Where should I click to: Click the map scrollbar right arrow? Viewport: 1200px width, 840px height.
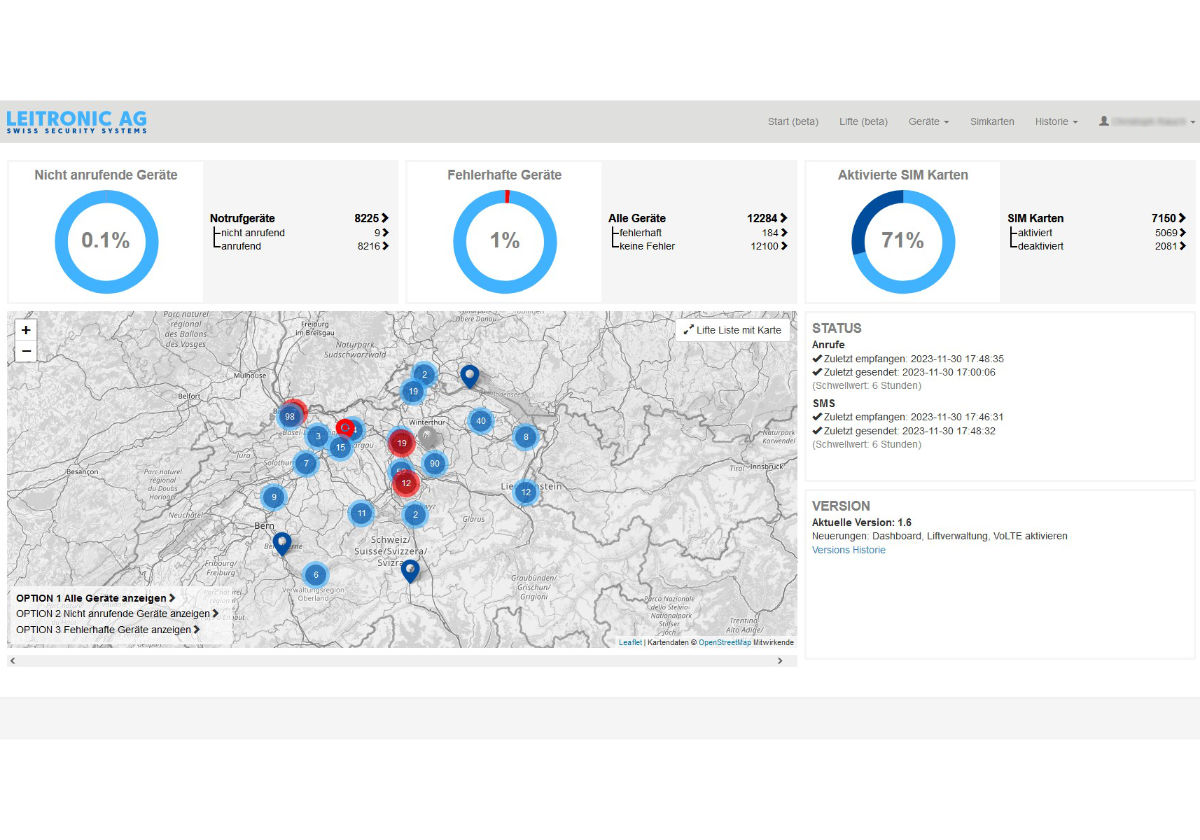pos(781,661)
